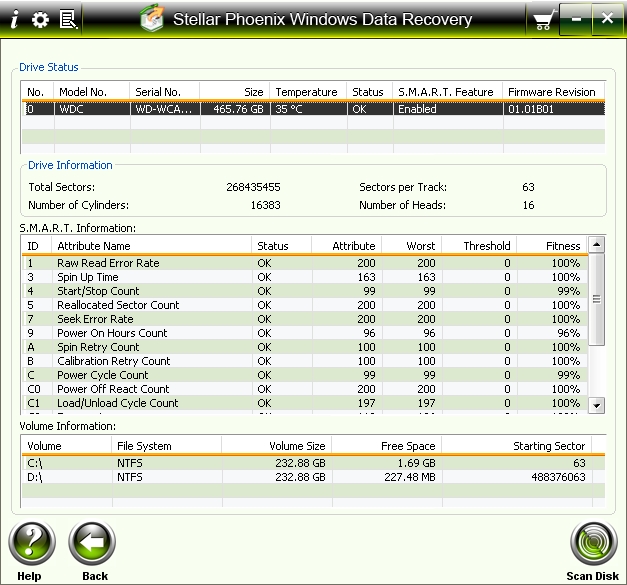Open the info (i) icon in title bar
627x585 pixels.
tap(14, 19)
